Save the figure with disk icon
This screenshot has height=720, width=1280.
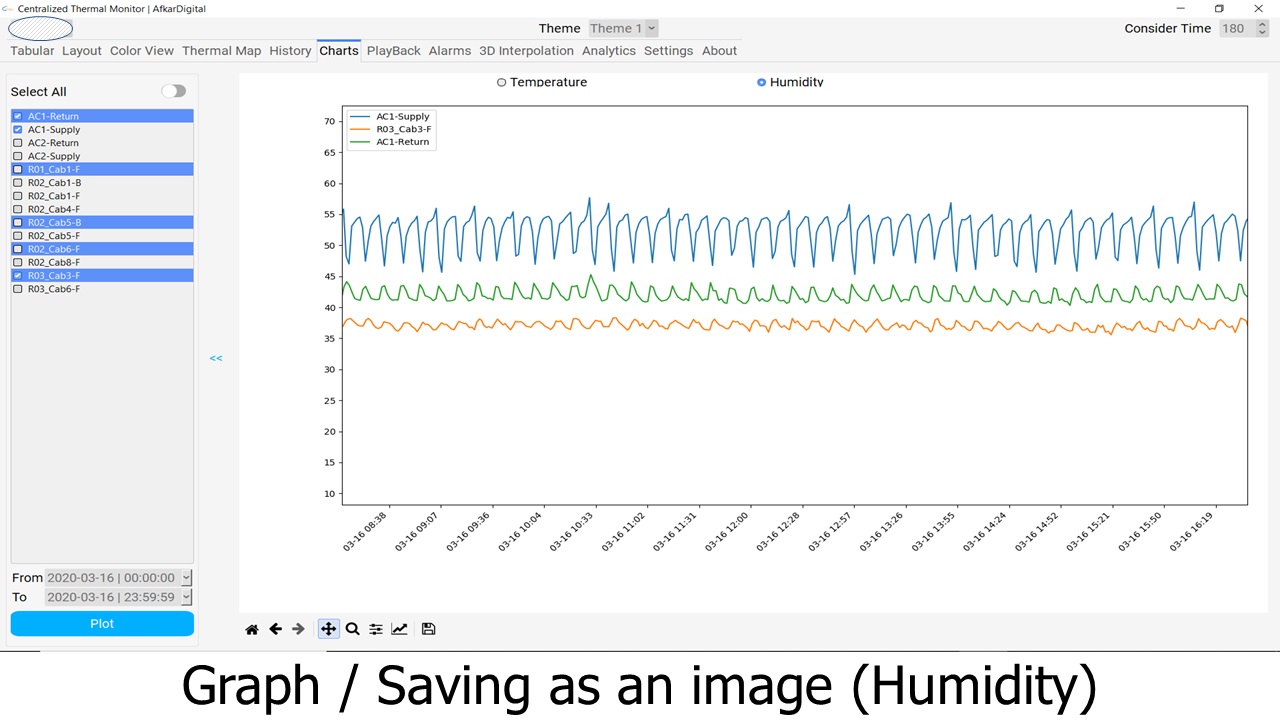coord(428,629)
